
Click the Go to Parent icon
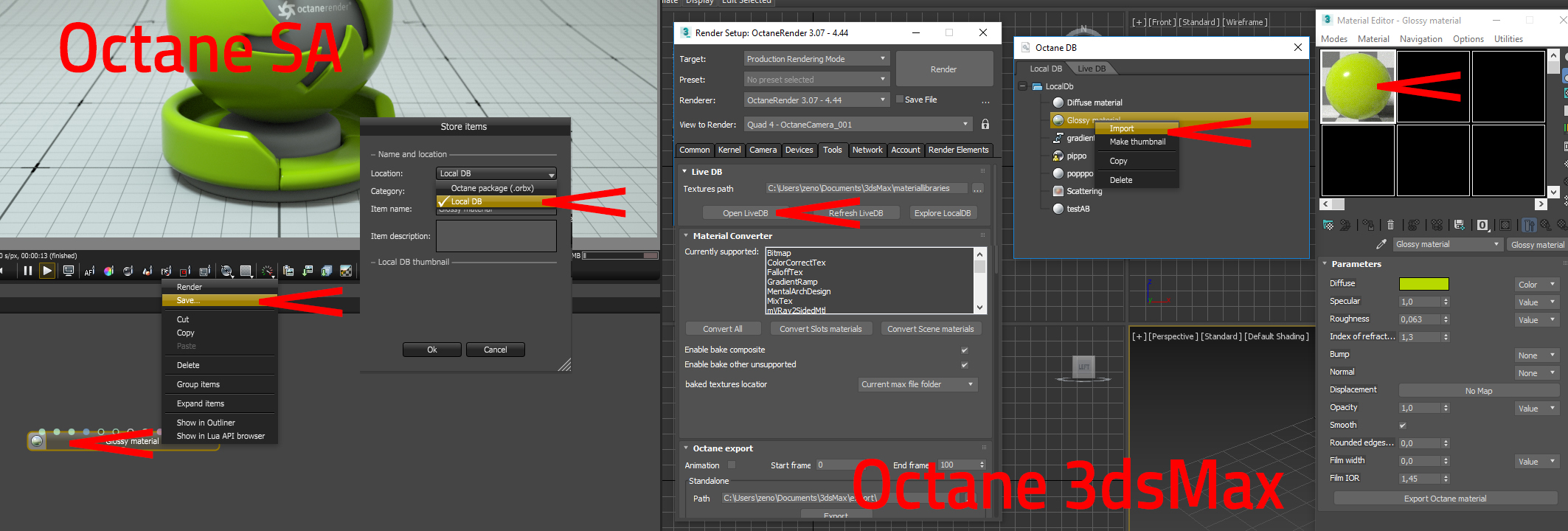coord(1546,225)
